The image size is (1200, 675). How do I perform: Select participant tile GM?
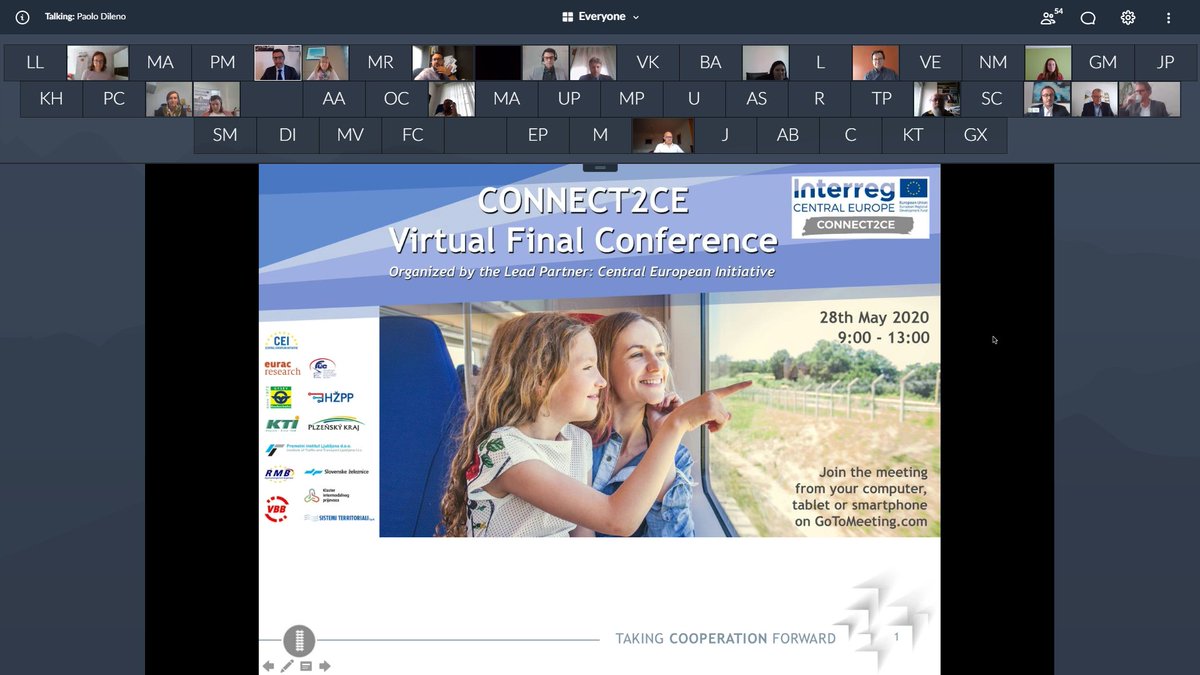click(1103, 62)
